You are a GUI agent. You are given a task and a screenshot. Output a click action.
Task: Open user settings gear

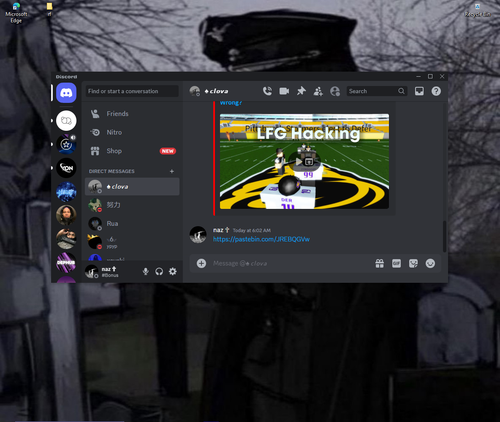pos(173,271)
